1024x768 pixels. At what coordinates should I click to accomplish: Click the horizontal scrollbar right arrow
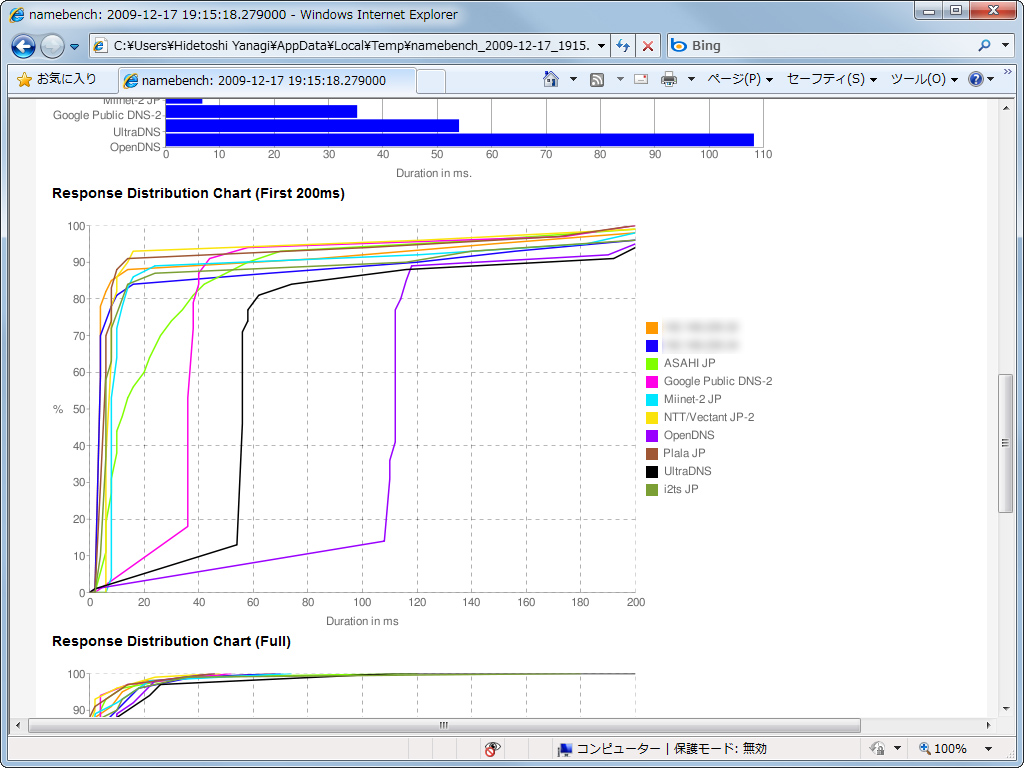coord(989,725)
